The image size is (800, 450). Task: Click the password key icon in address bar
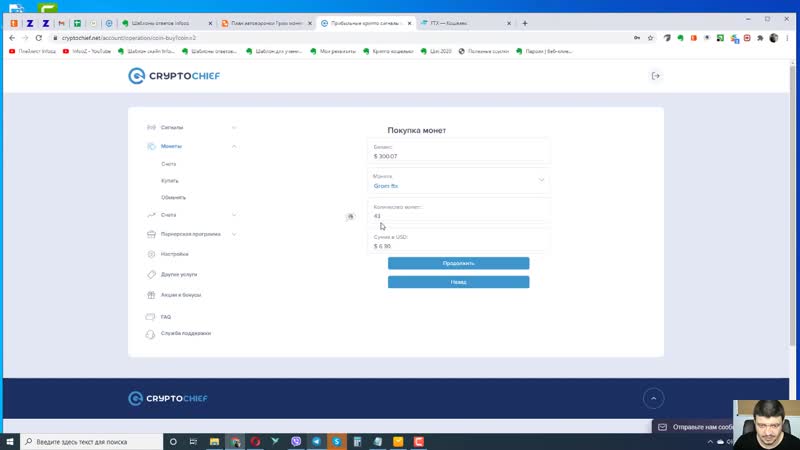point(637,38)
